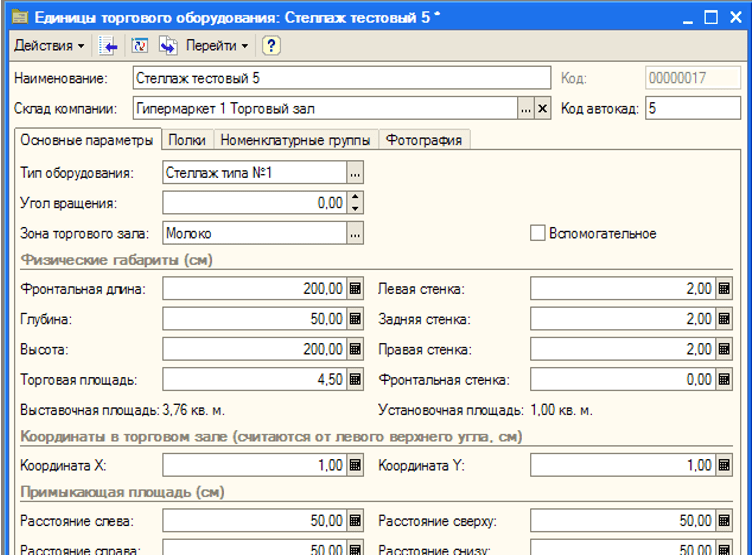Click the Примыкающая площадь (см) section header

122,492
